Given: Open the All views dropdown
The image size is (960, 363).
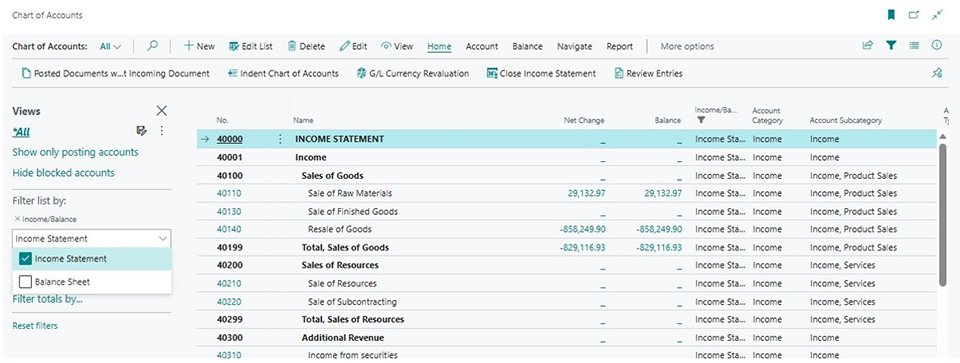Looking at the screenshot, I should [111, 46].
